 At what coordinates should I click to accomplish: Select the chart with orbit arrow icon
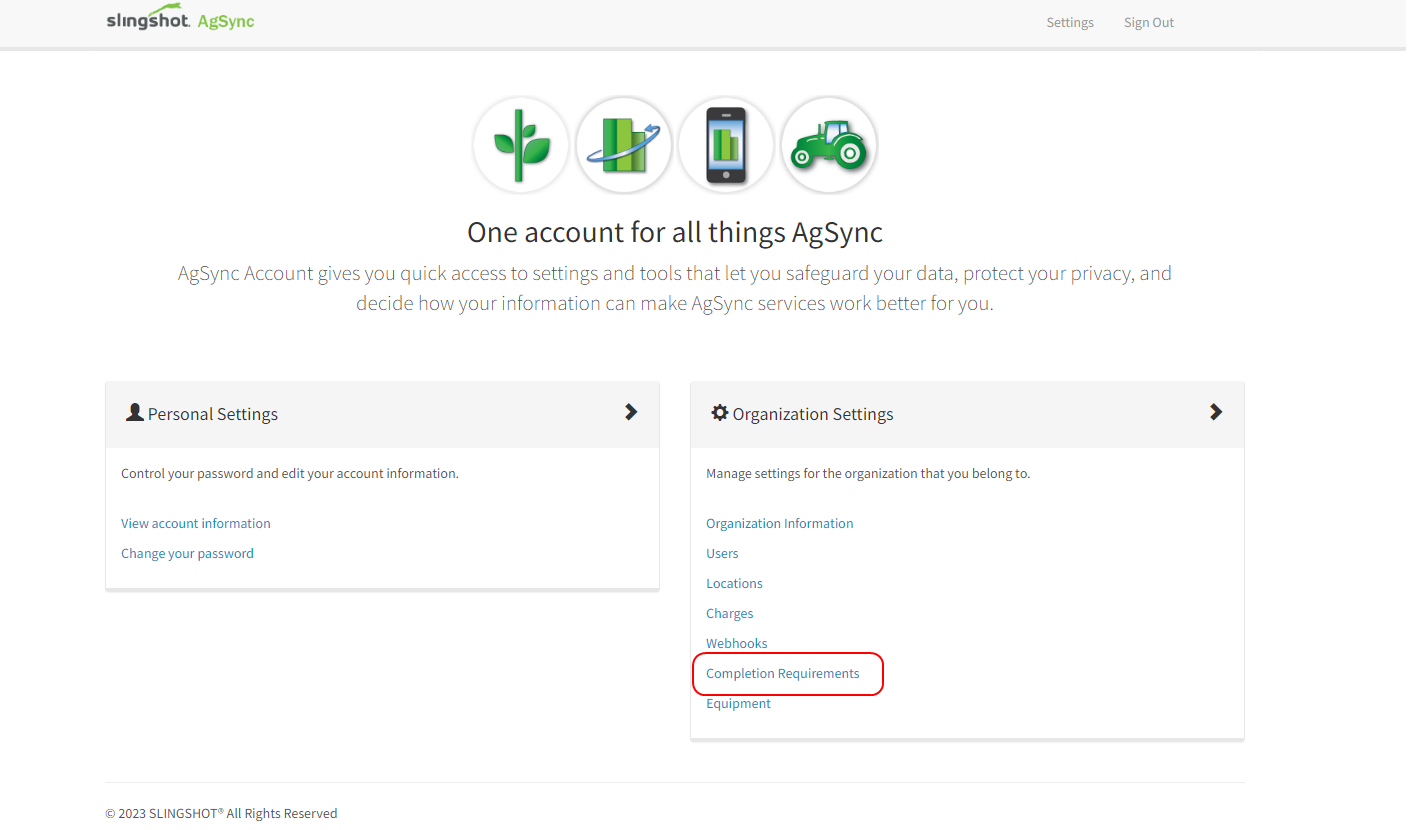(x=623, y=145)
